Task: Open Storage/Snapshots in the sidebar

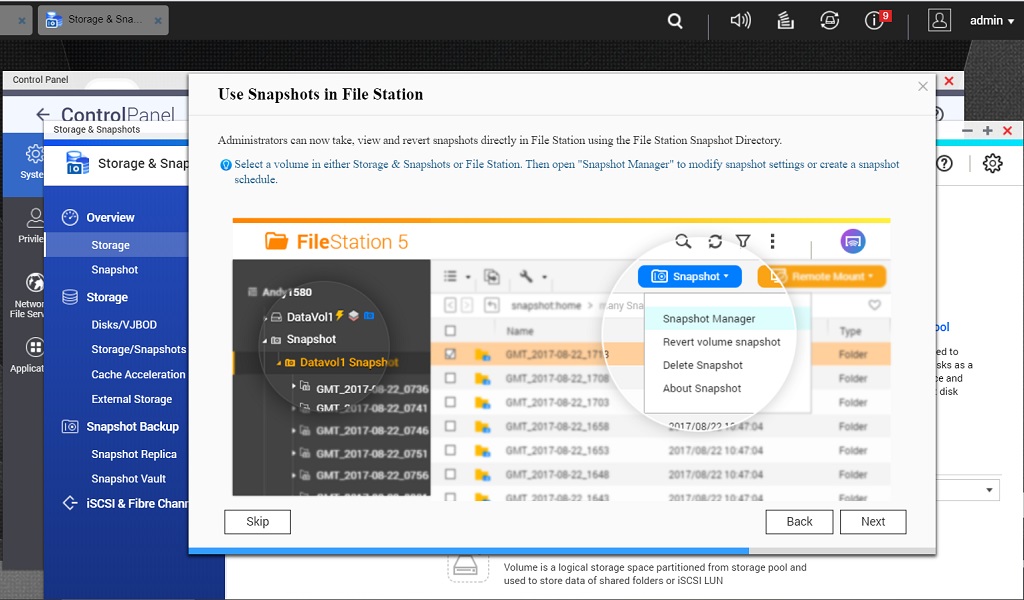Action: [x=138, y=349]
